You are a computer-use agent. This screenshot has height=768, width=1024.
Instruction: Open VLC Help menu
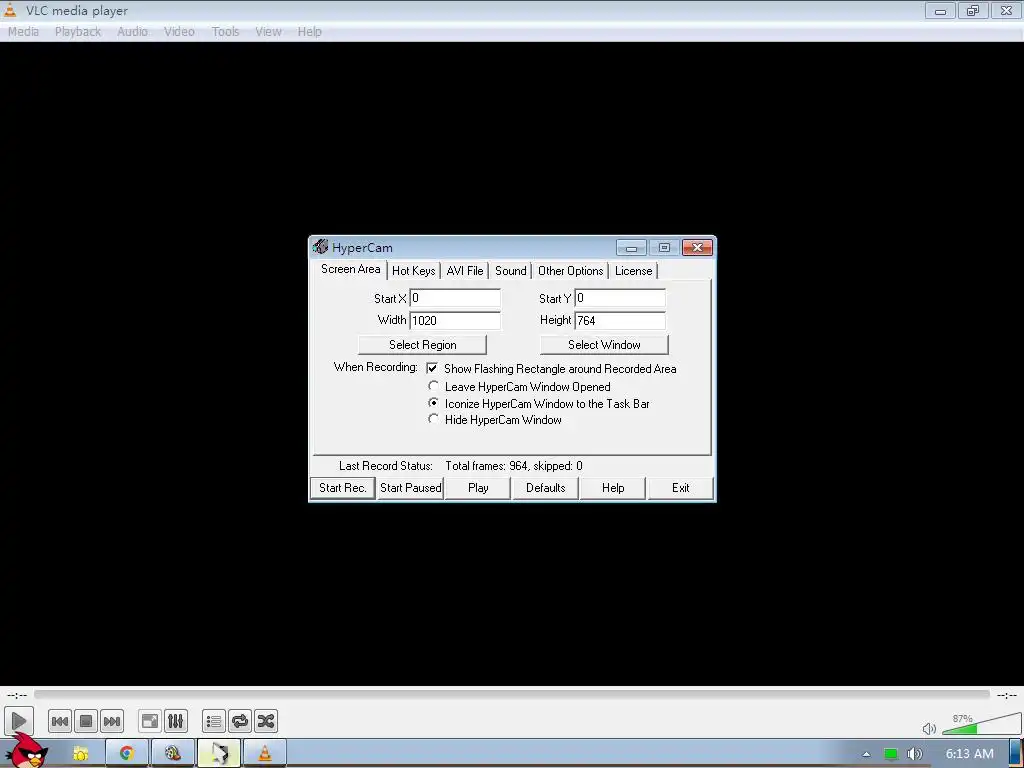click(x=310, y=31)
